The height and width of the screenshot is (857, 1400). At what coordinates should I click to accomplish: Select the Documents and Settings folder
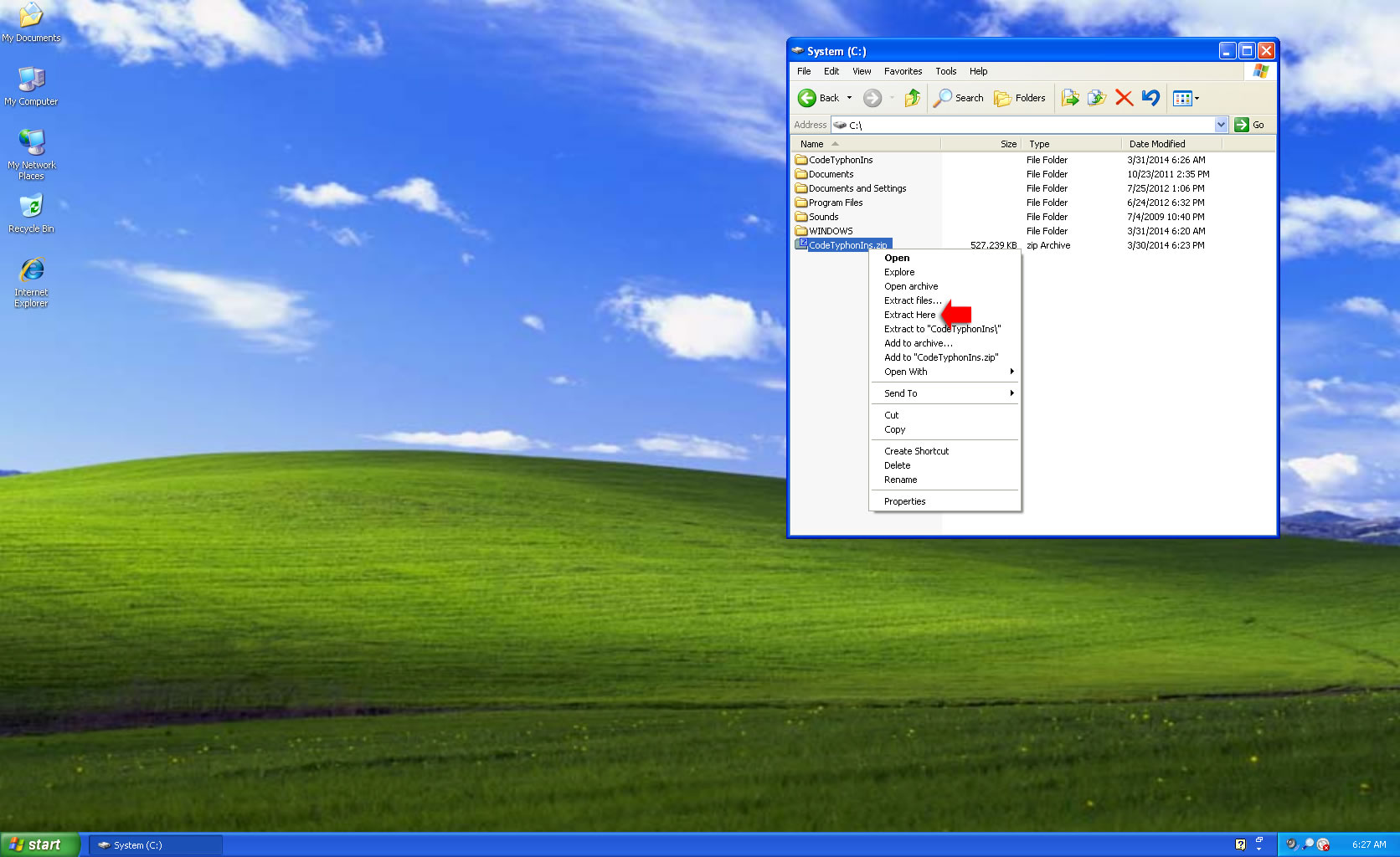point(851,188)
